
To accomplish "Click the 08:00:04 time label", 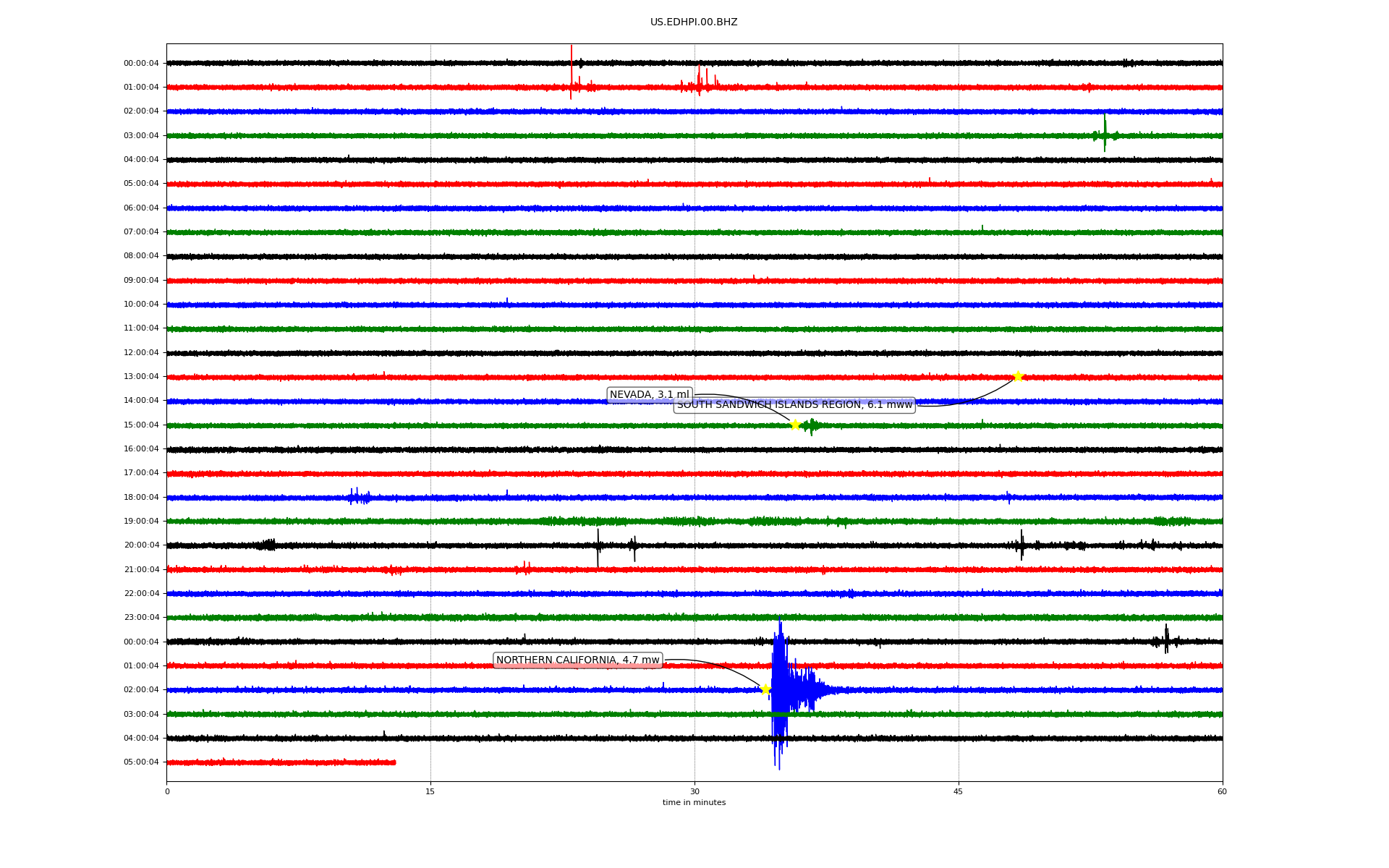I will (141, 256).
